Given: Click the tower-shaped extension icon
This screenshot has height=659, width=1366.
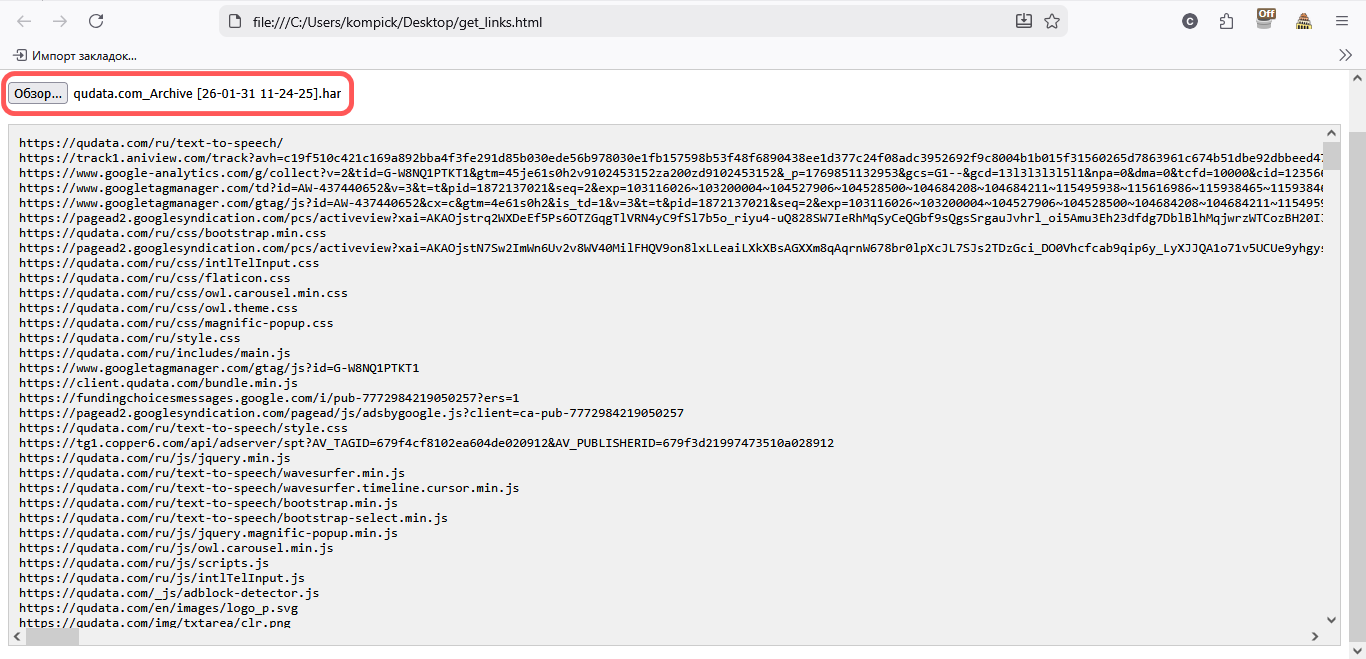Looking at the screenshot, I should (1301, 20).
